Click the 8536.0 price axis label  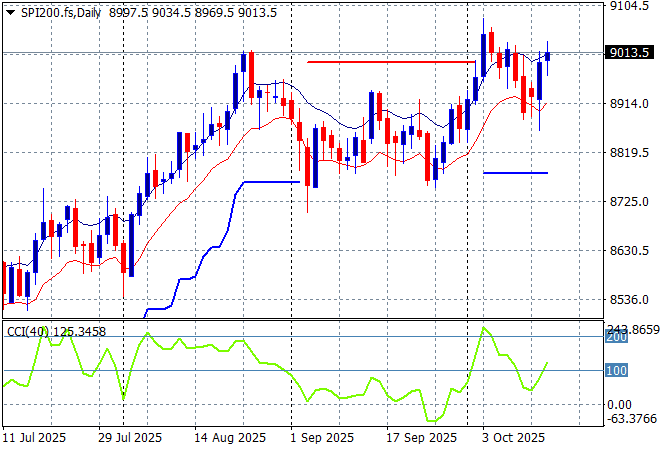[x=630, y=299]
